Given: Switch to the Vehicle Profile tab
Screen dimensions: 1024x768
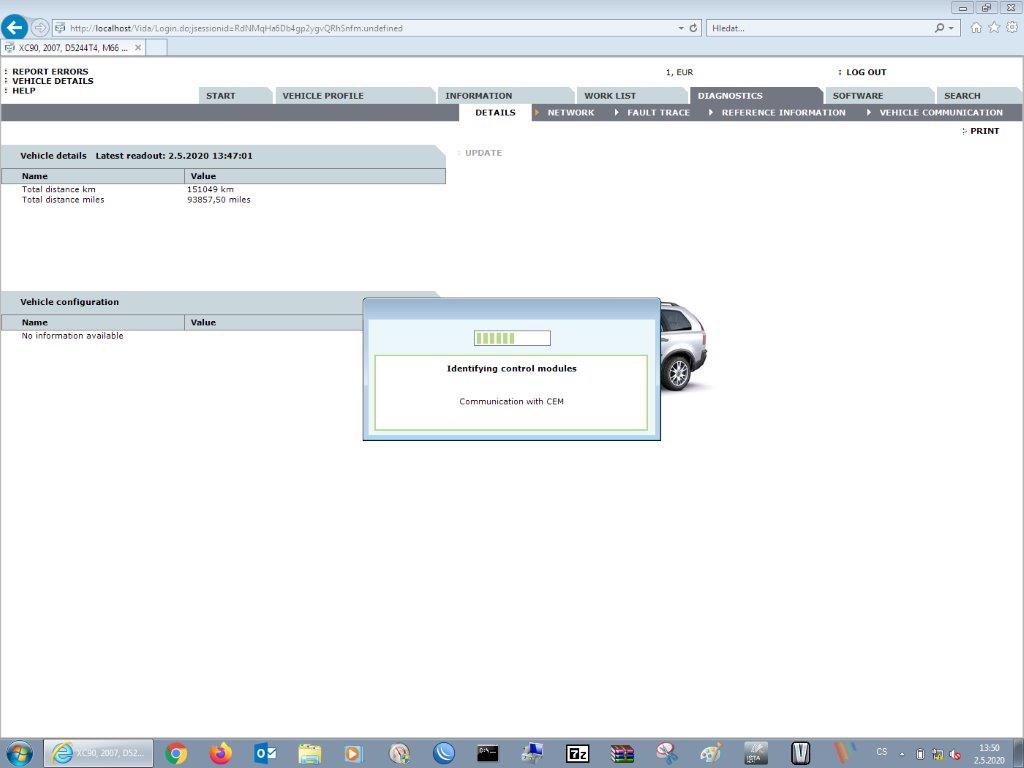Looking at the screenshot, I should (323, 96).
